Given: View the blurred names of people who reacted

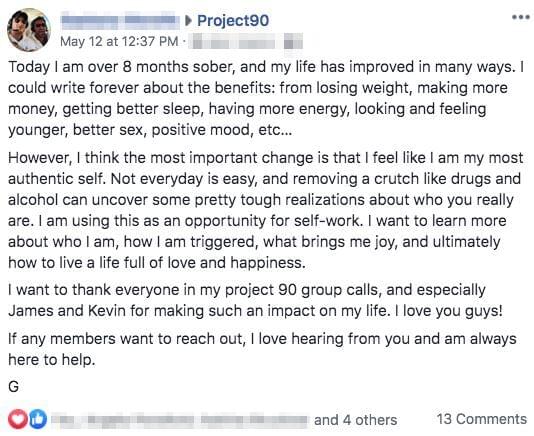Looking at the screenshot, I should tap(179, 420).
